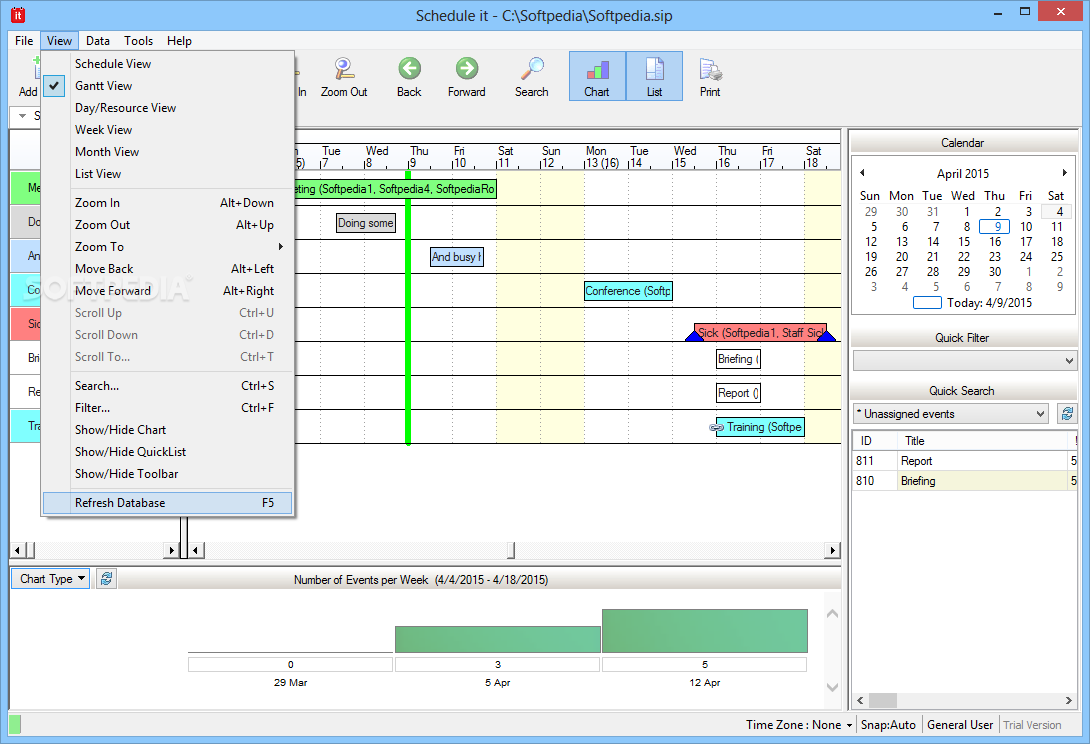Select April 15 in the calendar
The height and width of the screenshot is (744, 1090).
point(964,242)
